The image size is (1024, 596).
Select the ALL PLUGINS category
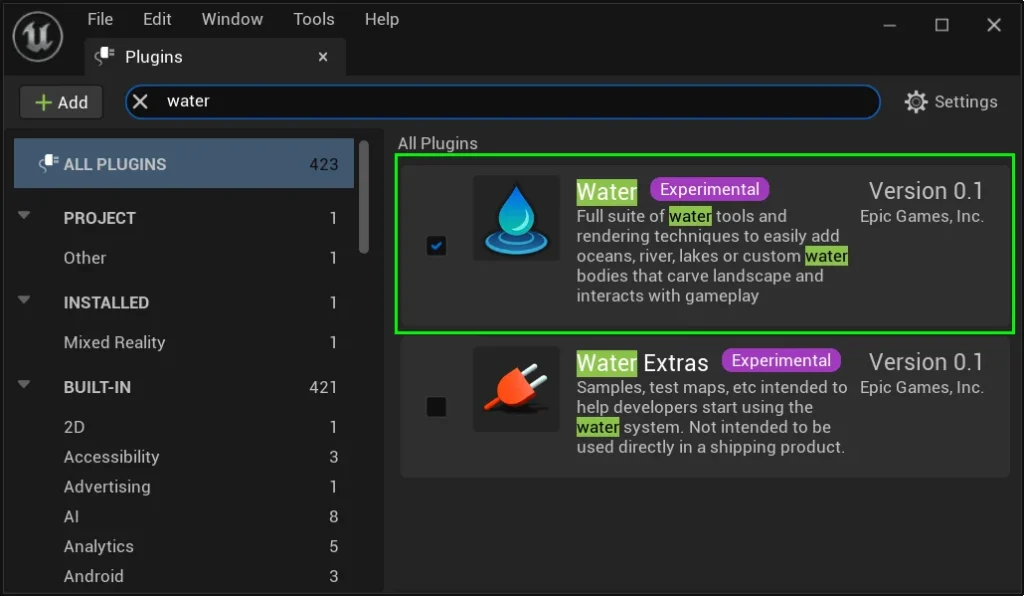184,164
